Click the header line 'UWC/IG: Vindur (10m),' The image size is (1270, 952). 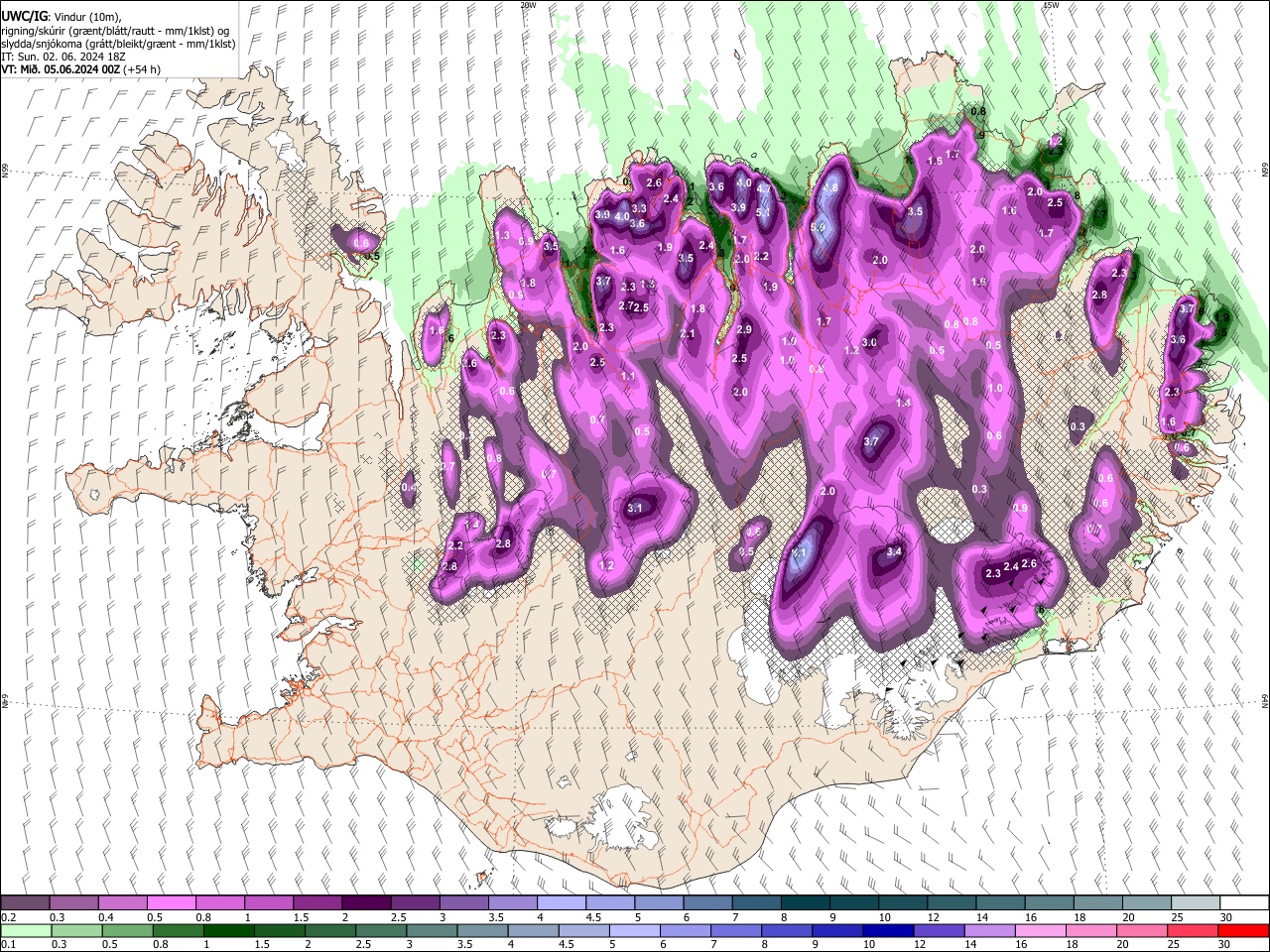pyautogui.click(x=61, y=16)
